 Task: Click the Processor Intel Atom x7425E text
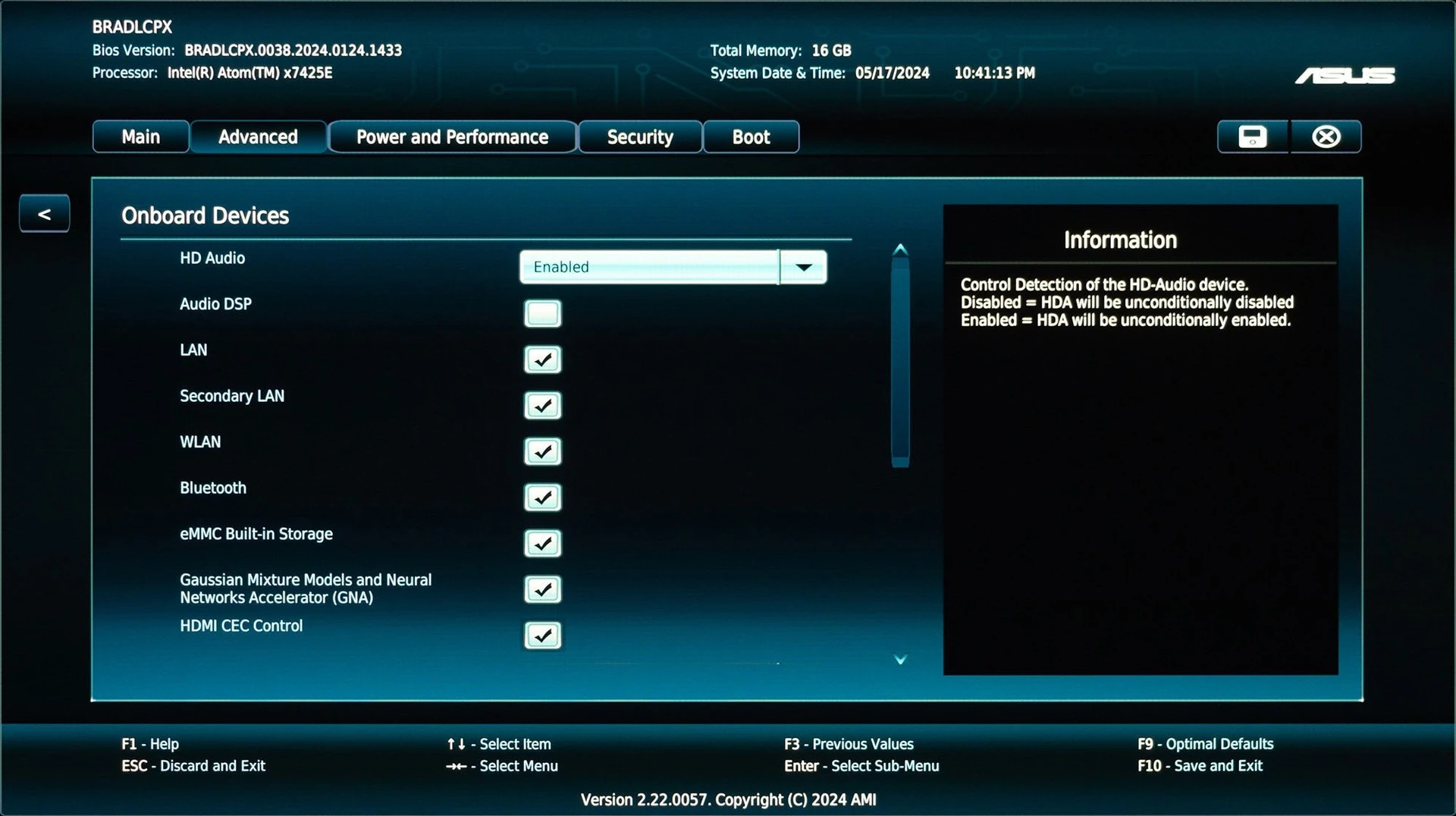tap(249, 73)
